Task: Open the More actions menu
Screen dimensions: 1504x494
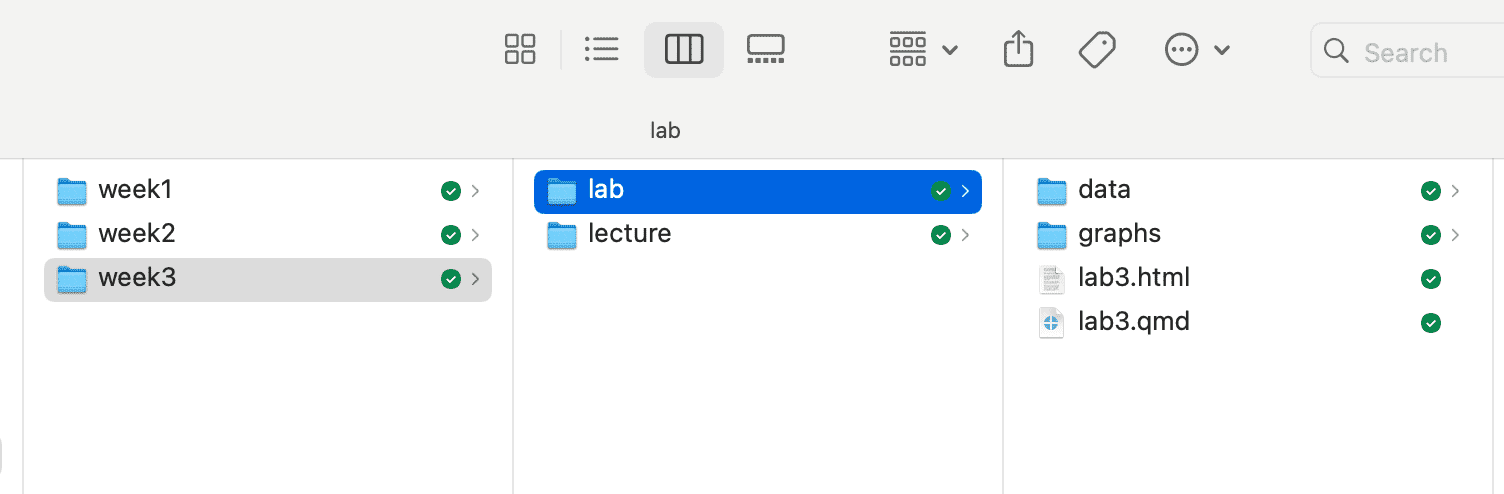Action: coord(1196,49)
